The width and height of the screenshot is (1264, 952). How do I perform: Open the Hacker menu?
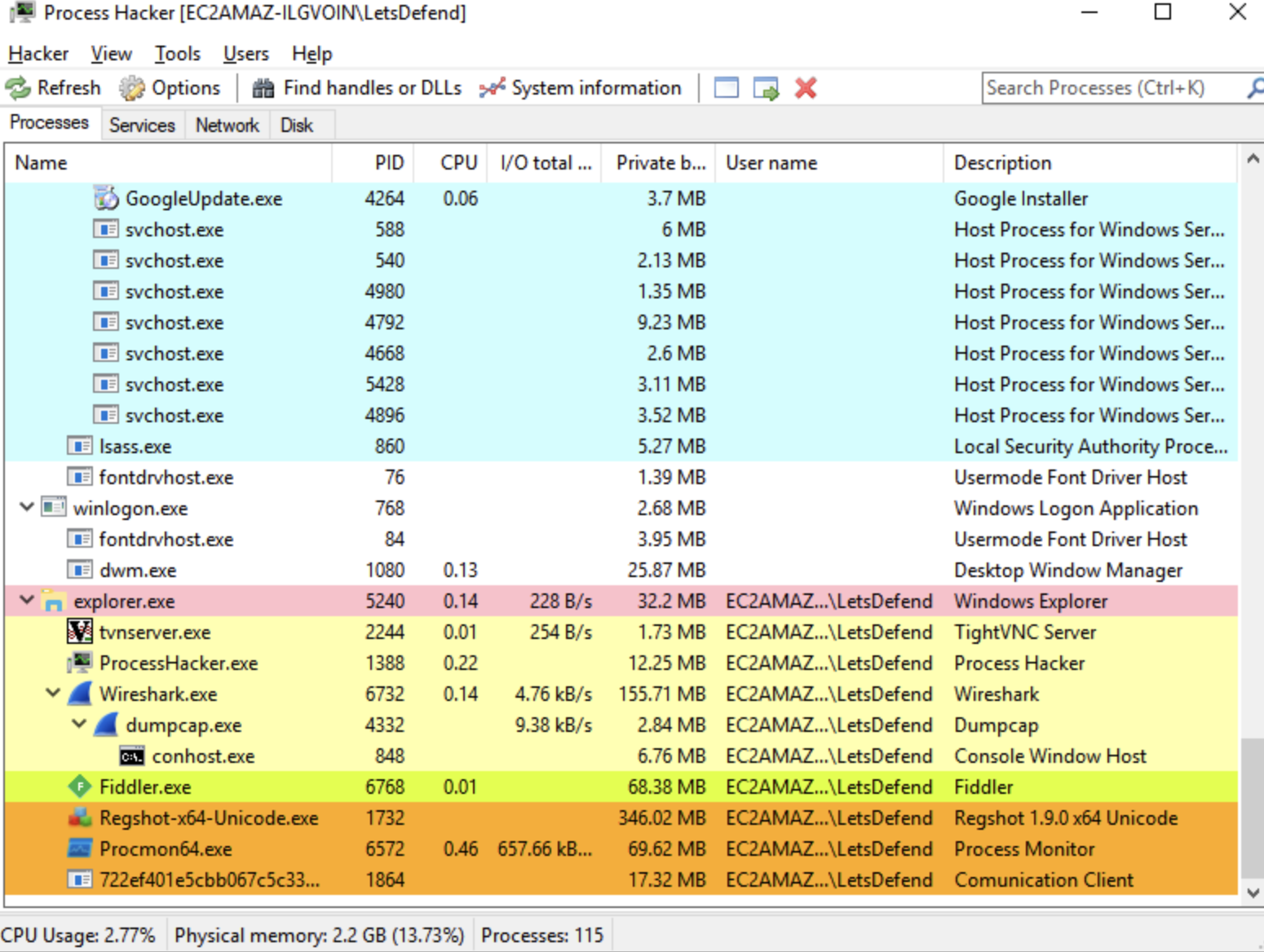click(38, 54)
